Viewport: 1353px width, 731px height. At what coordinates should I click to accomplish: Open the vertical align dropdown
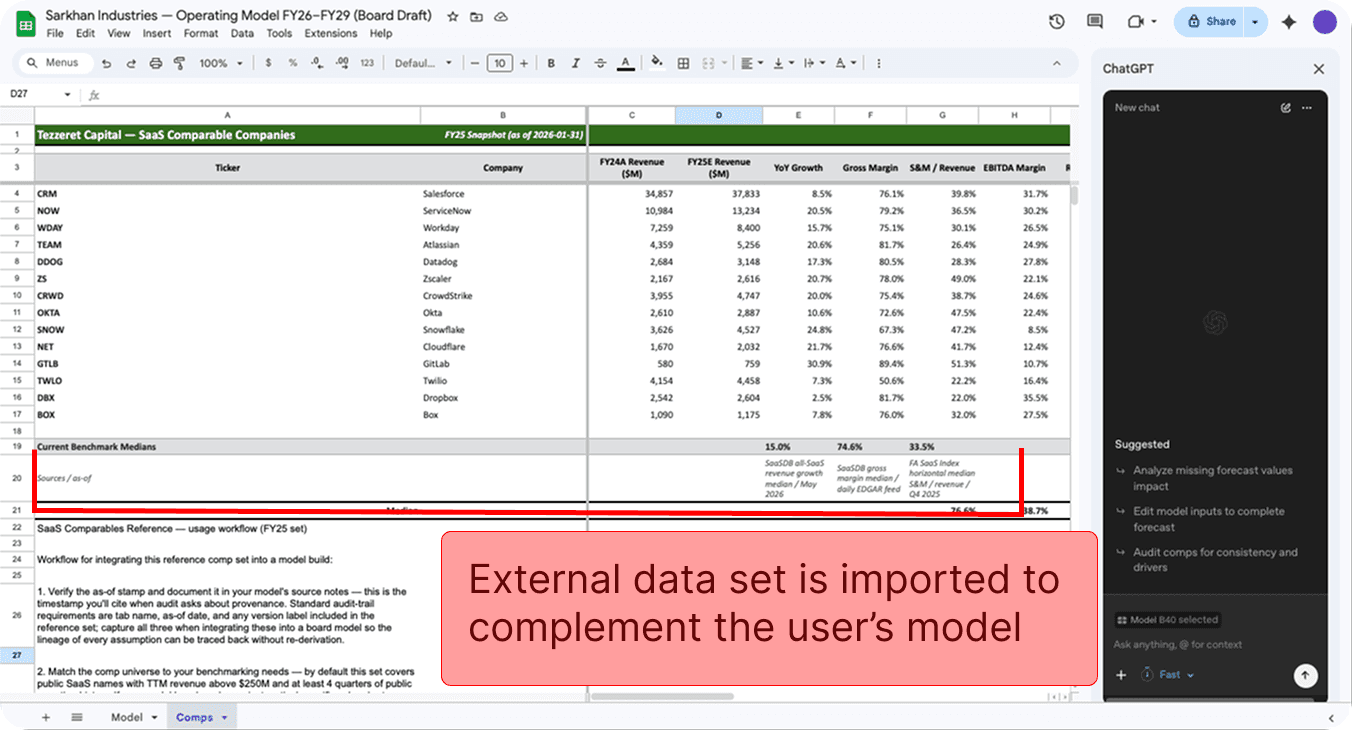pyautogui.click(x=782, y=63)
